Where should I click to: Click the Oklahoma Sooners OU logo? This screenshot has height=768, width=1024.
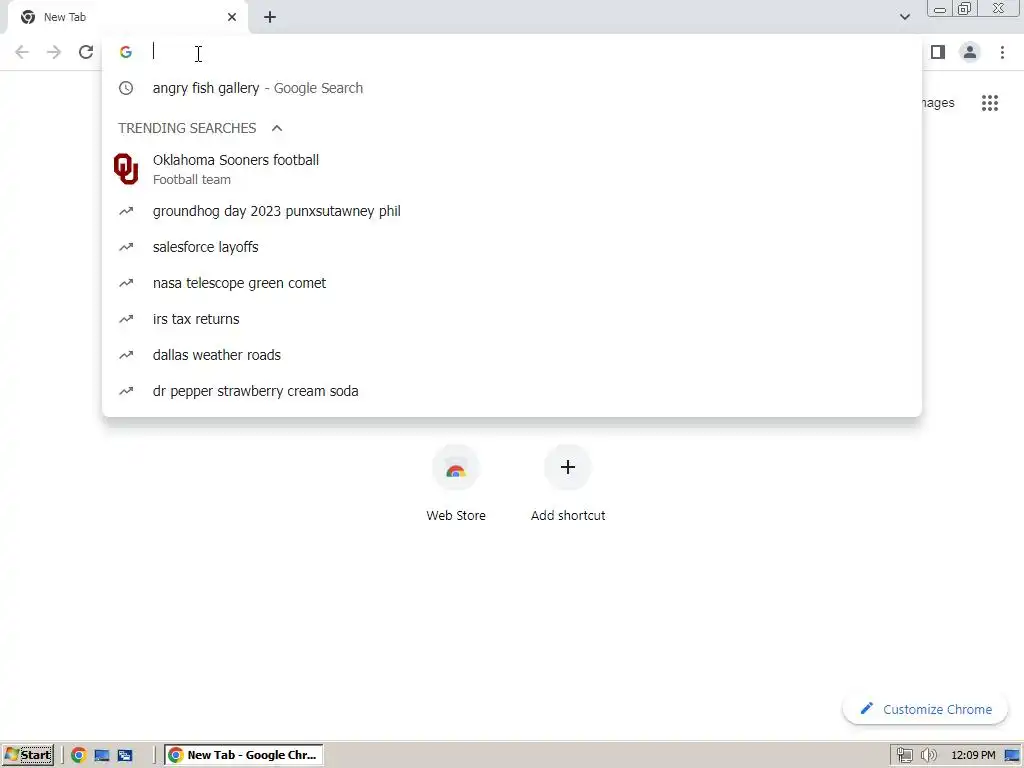[x=126, y=169]
